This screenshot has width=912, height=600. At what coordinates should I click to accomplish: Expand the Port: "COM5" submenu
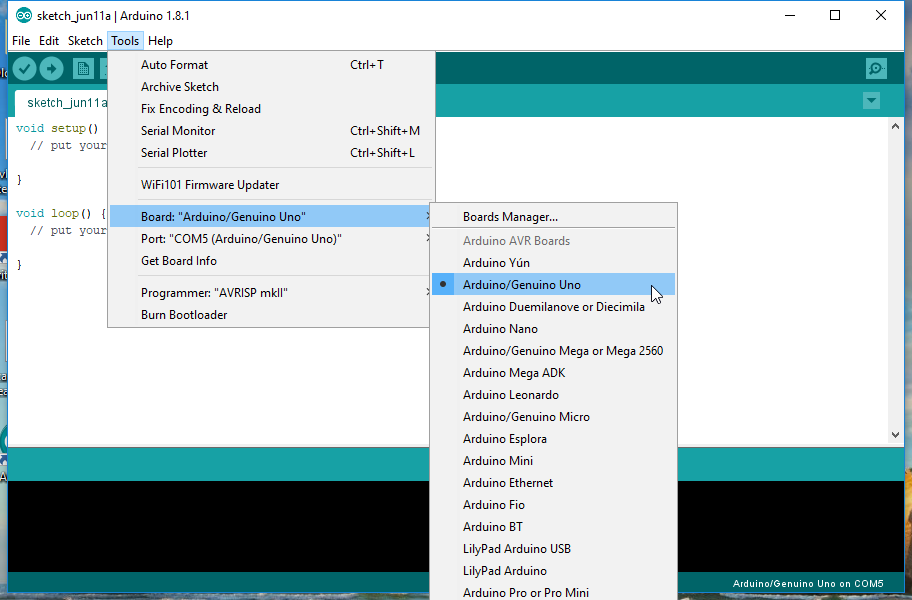click(x=271, y=239)
